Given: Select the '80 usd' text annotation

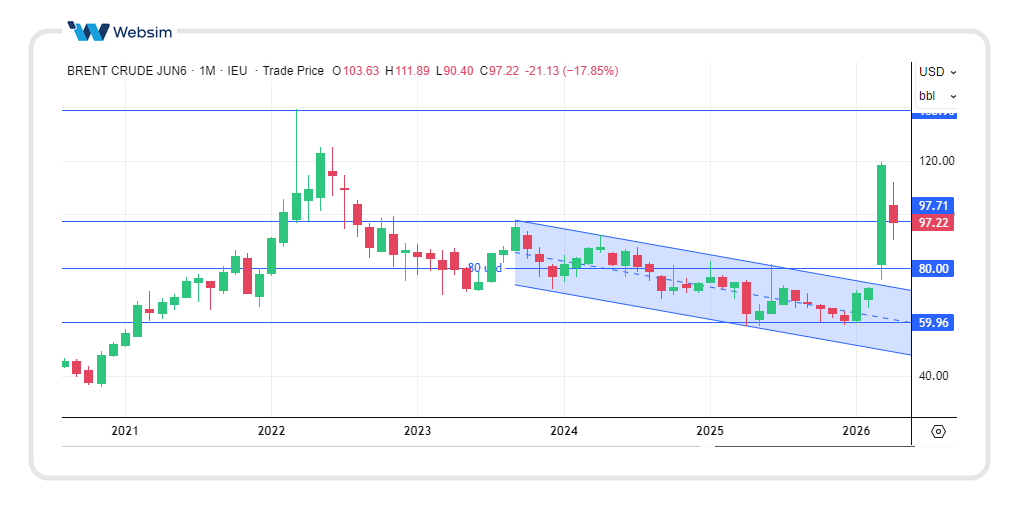Looking at the screenshot, I should click(484, 268).
